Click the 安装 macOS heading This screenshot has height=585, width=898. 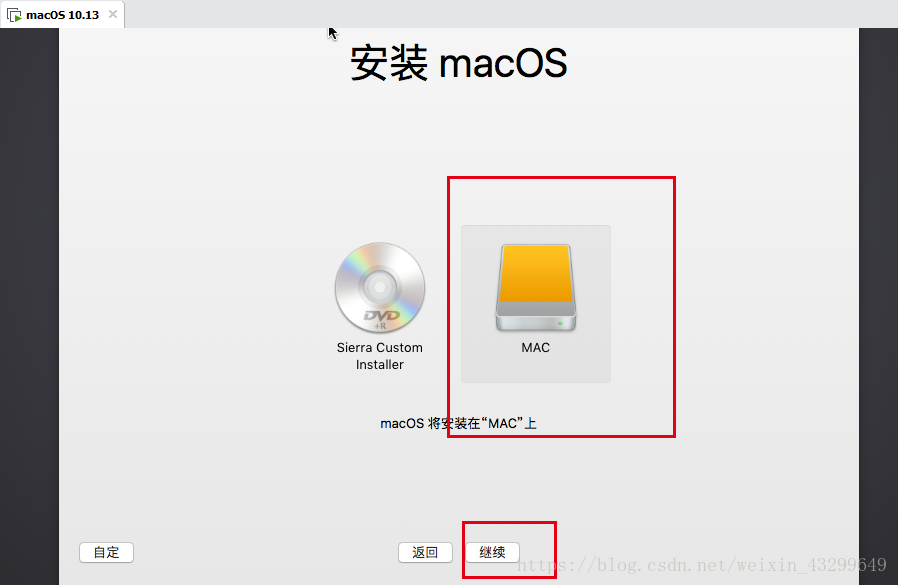(x=459, y=63)
